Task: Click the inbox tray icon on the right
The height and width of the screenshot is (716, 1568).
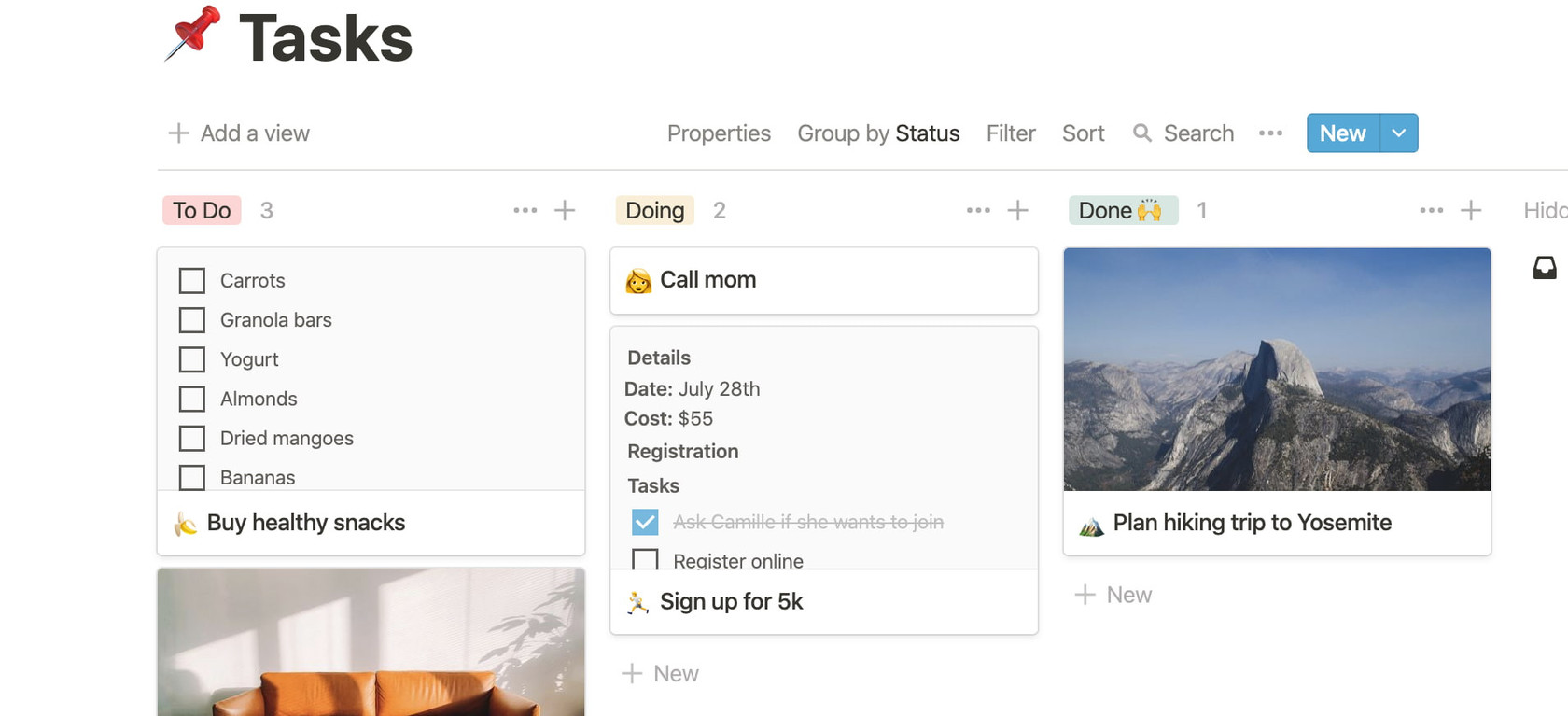Action: [x=1545, y=269]
